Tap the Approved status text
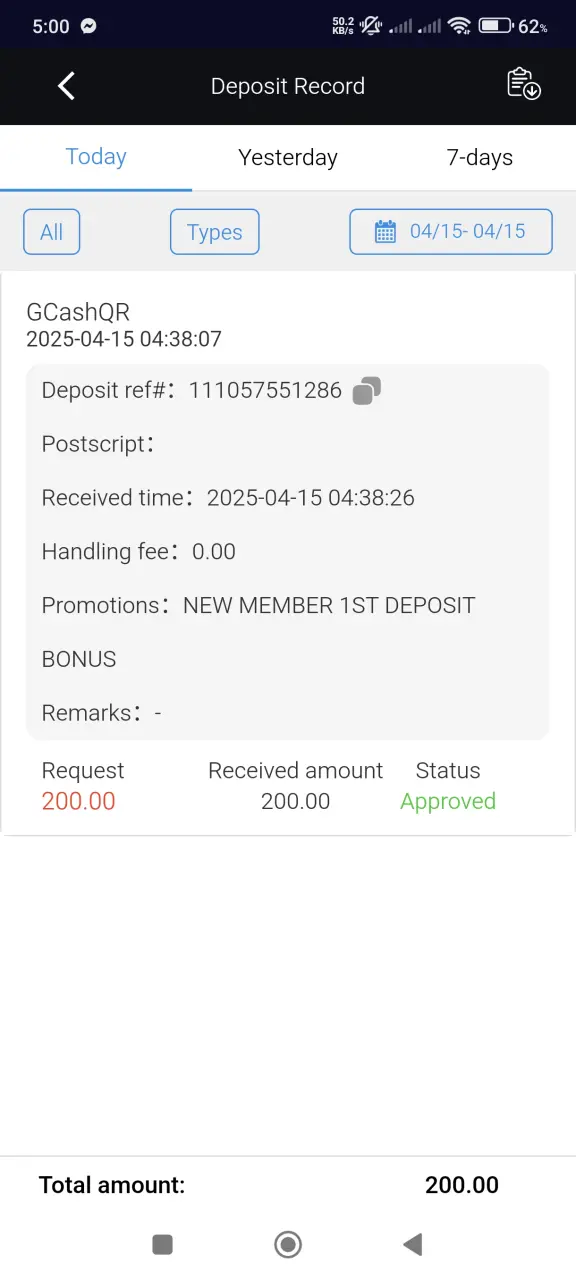 pyautogui.click(x=448, y=801)
